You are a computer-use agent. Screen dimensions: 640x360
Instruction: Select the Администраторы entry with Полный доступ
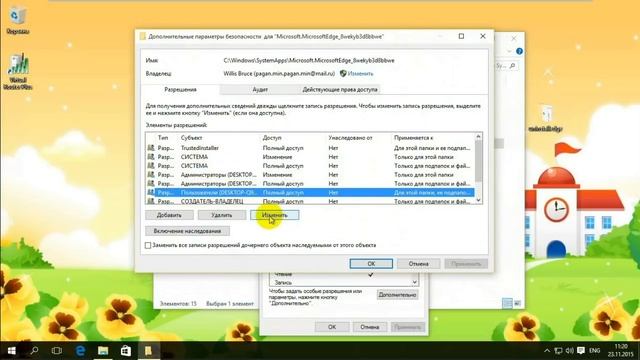point(310,184)
